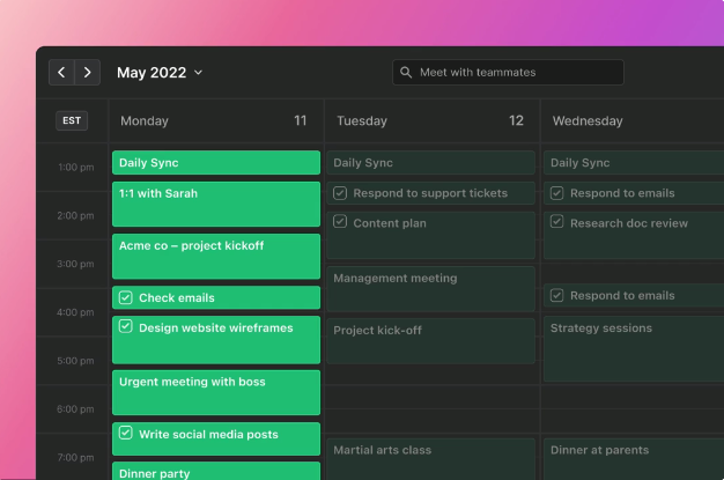The width and height of the screenshot is (724, 480).
Task: Toggle the Research doc review checkbox
Action: 557,223
